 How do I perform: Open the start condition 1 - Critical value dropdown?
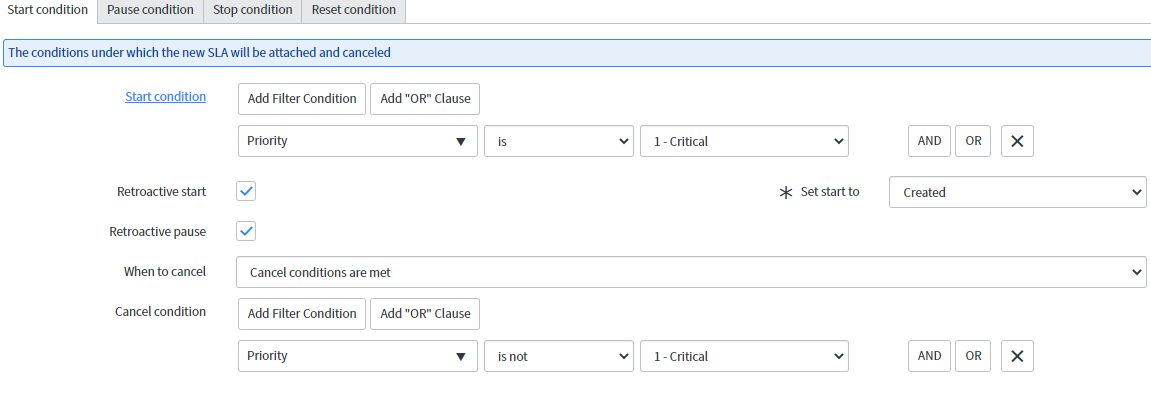pos(744,141)
